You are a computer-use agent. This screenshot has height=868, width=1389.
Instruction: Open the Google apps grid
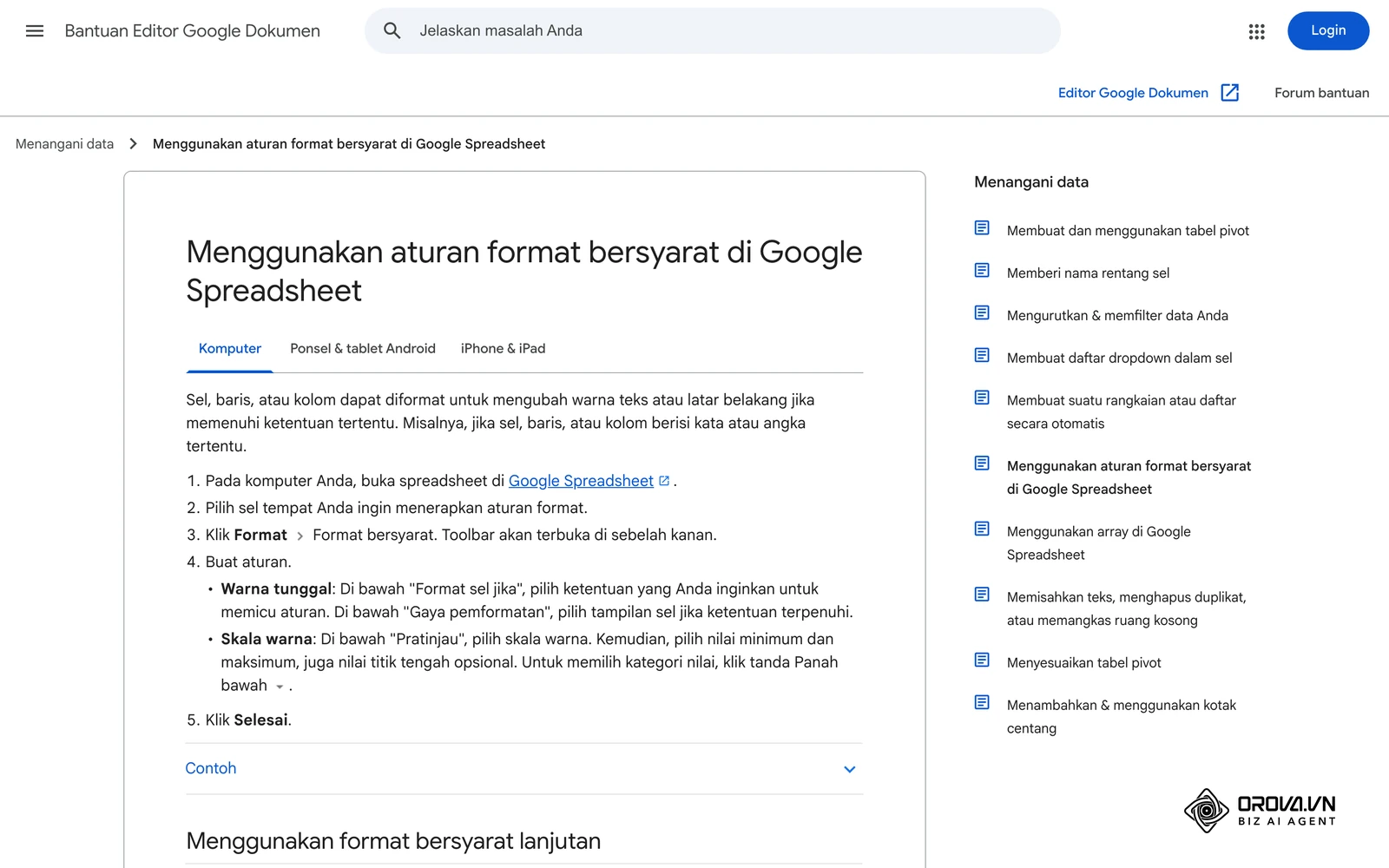coord(1256,31)
